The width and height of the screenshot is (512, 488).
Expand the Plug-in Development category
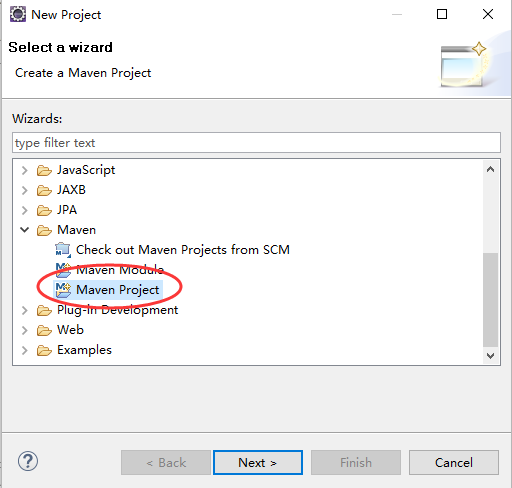tap(24, 310)
